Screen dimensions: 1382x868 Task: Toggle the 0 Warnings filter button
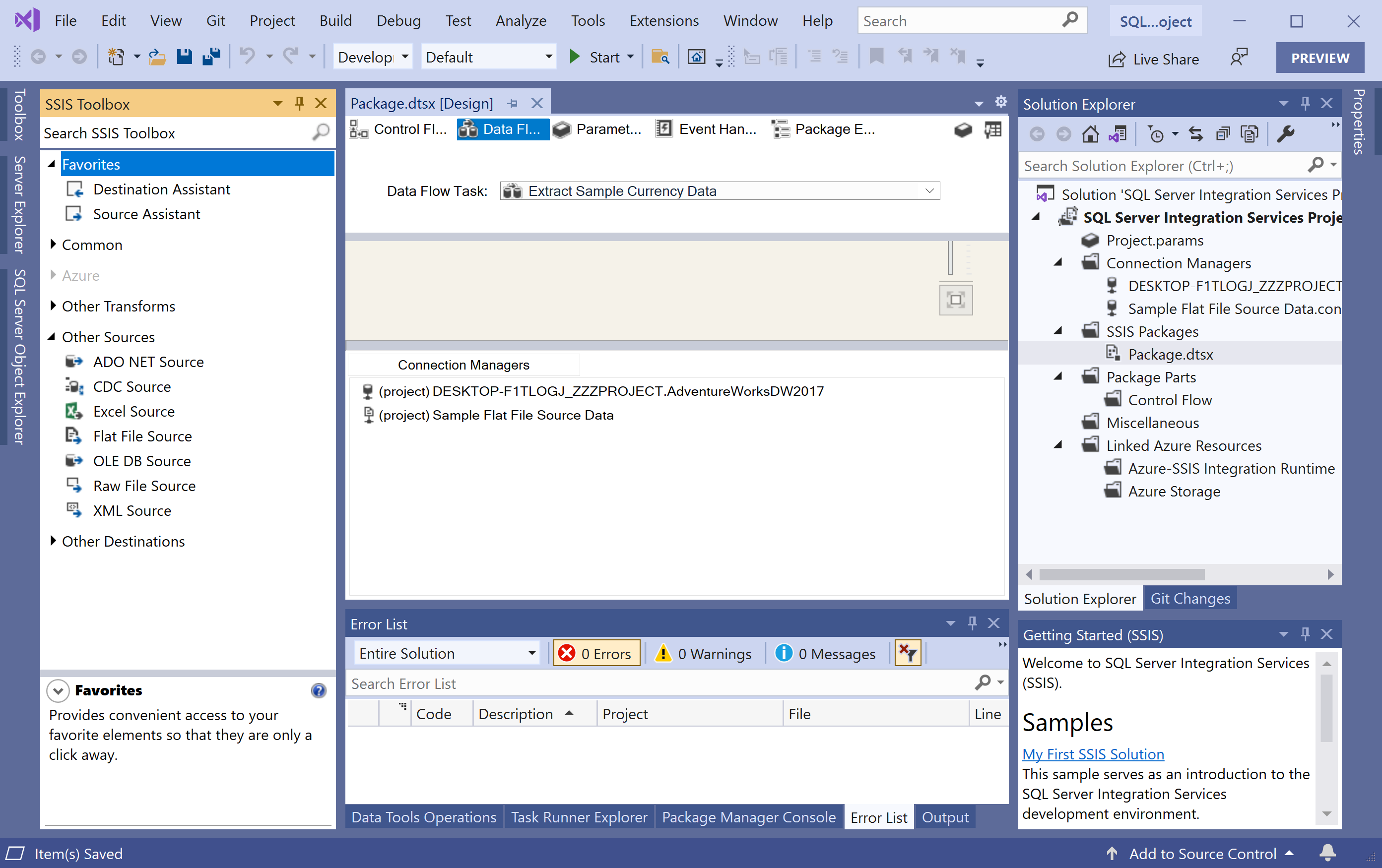tap(704, 653)
